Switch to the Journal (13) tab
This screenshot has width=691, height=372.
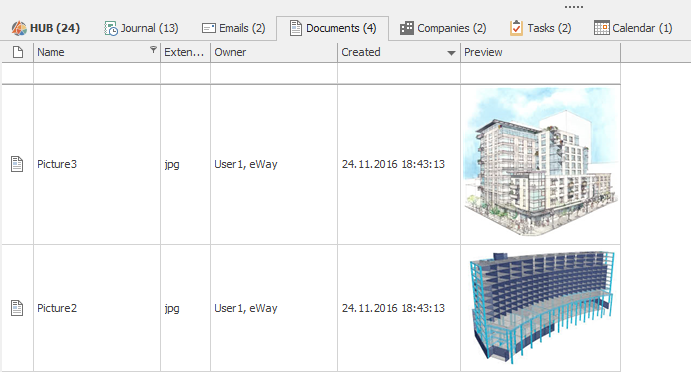click(141, 28)
